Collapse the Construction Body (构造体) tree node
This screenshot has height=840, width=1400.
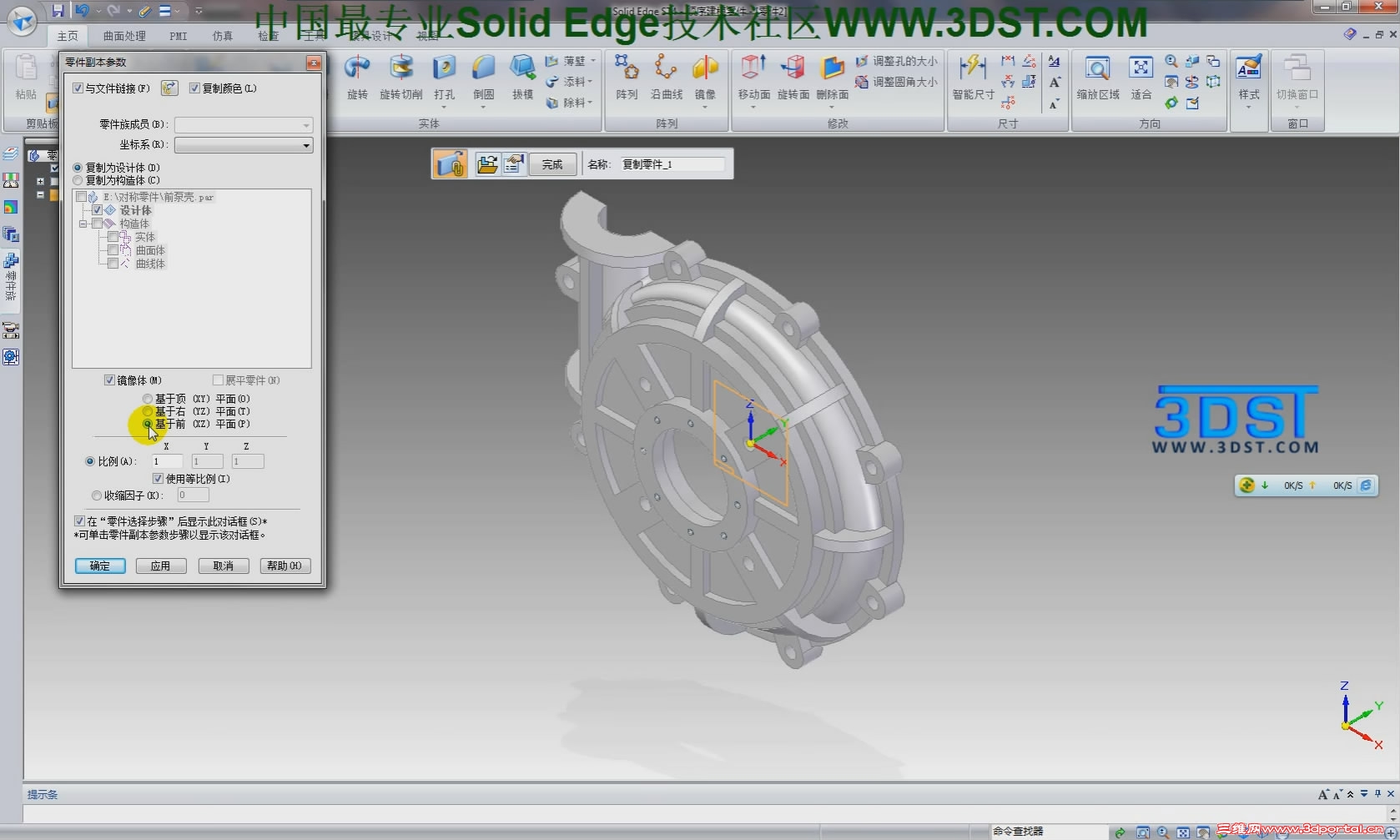(83, 224)
